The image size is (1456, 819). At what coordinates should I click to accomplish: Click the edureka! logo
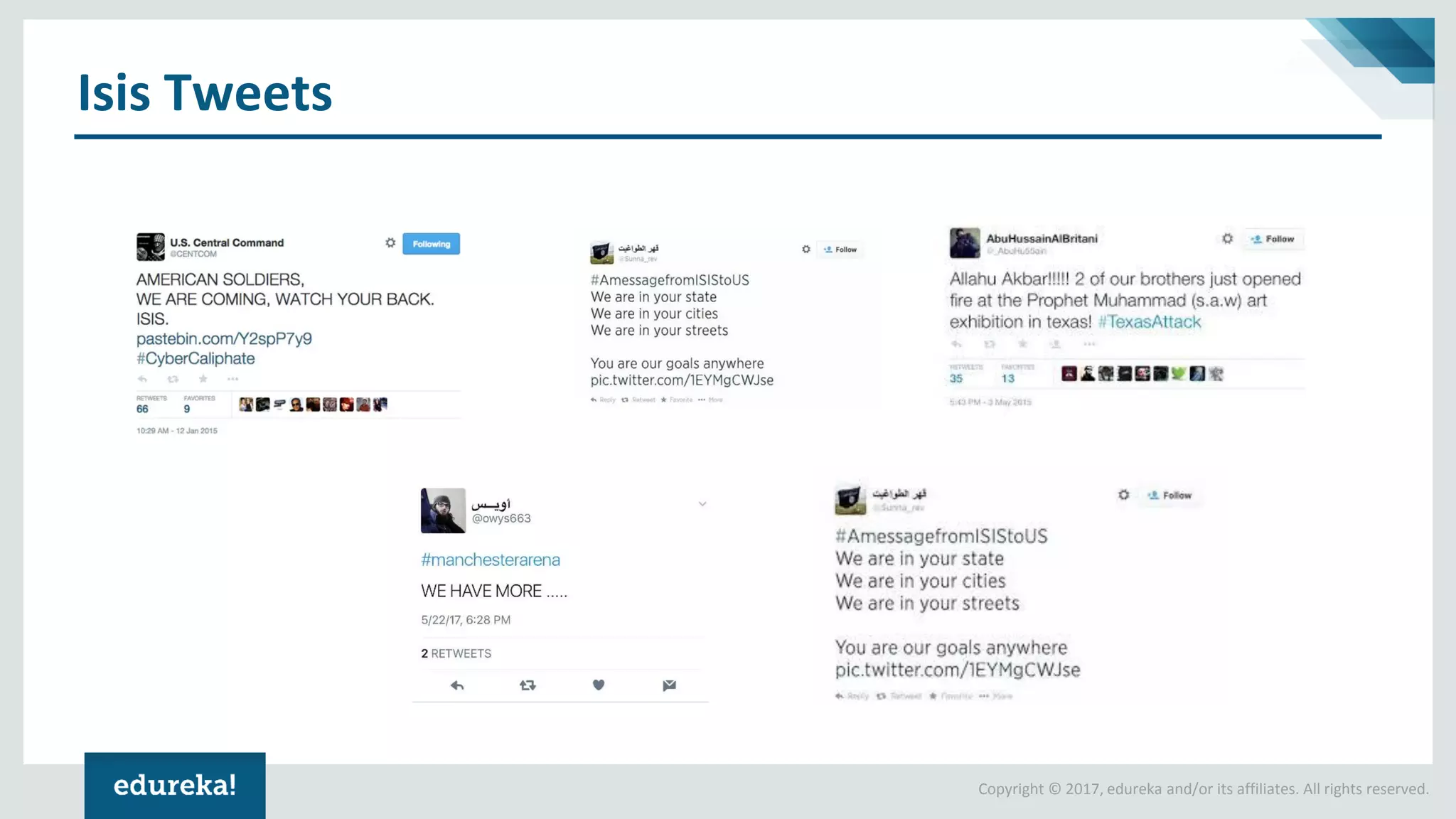[x=175, y=785]
